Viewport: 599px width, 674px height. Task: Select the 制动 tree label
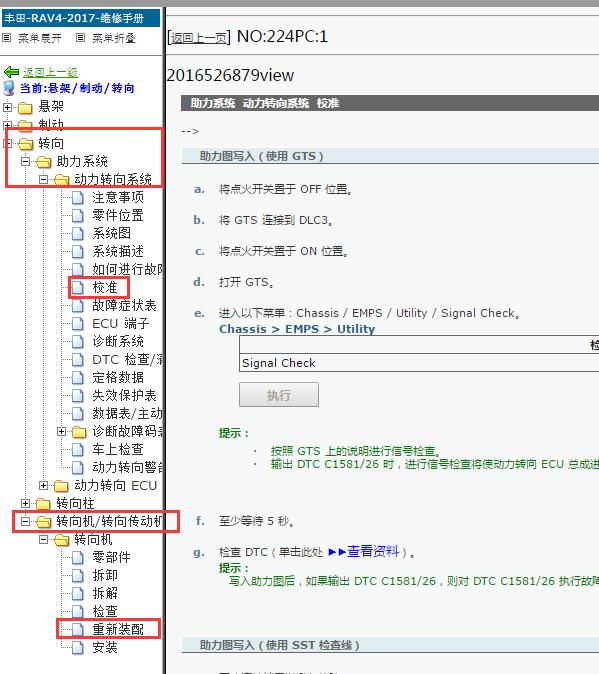point(51,125)
